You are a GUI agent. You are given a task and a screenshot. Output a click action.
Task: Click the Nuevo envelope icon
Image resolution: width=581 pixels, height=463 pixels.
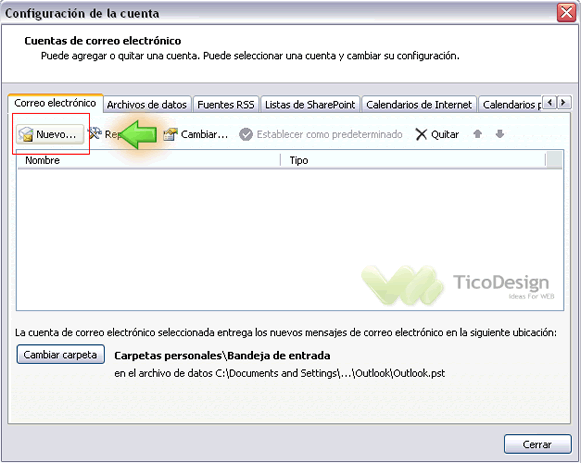[x=26, y=134]
